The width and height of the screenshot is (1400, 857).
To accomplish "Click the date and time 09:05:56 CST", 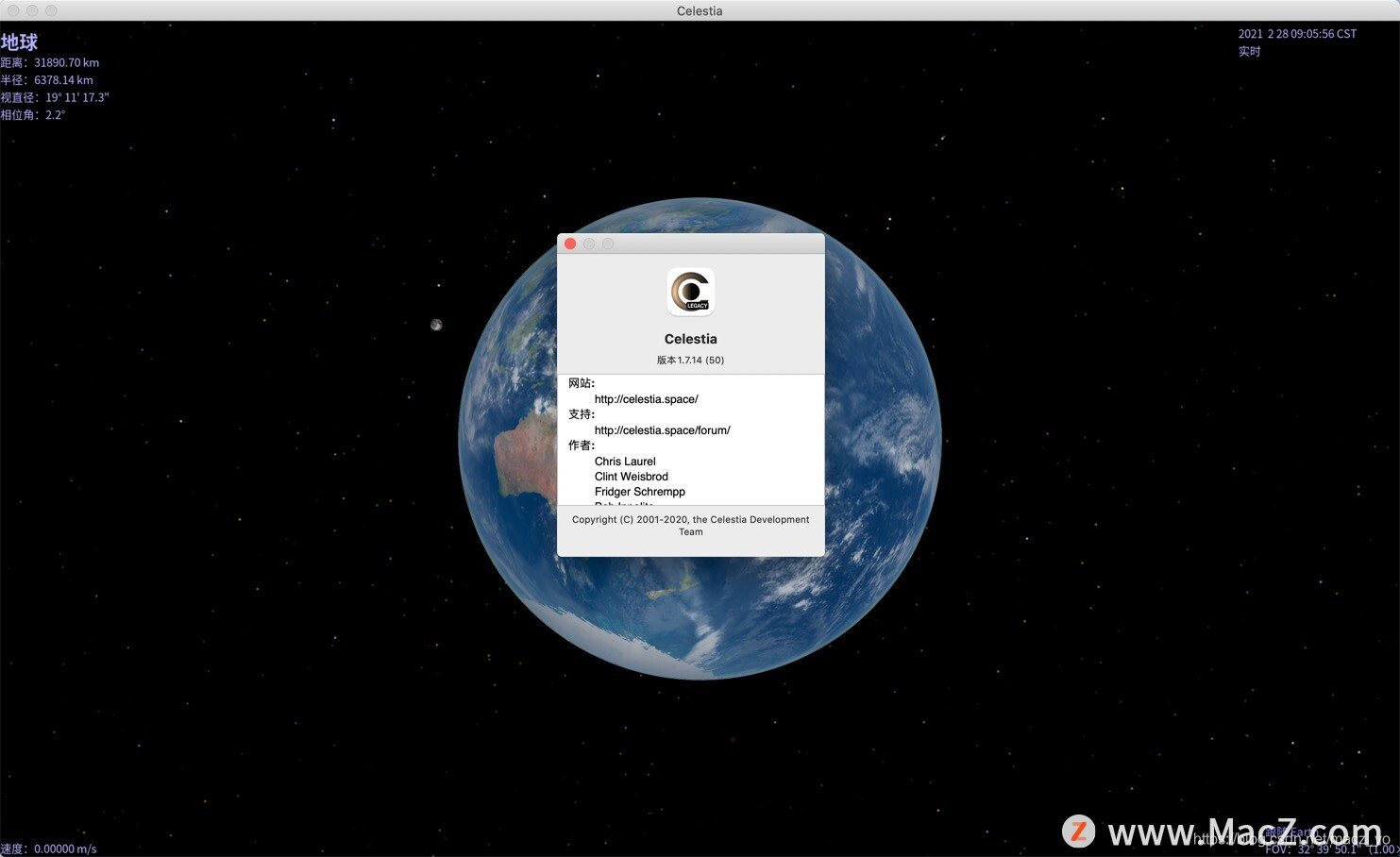I will click(1297, 34).
